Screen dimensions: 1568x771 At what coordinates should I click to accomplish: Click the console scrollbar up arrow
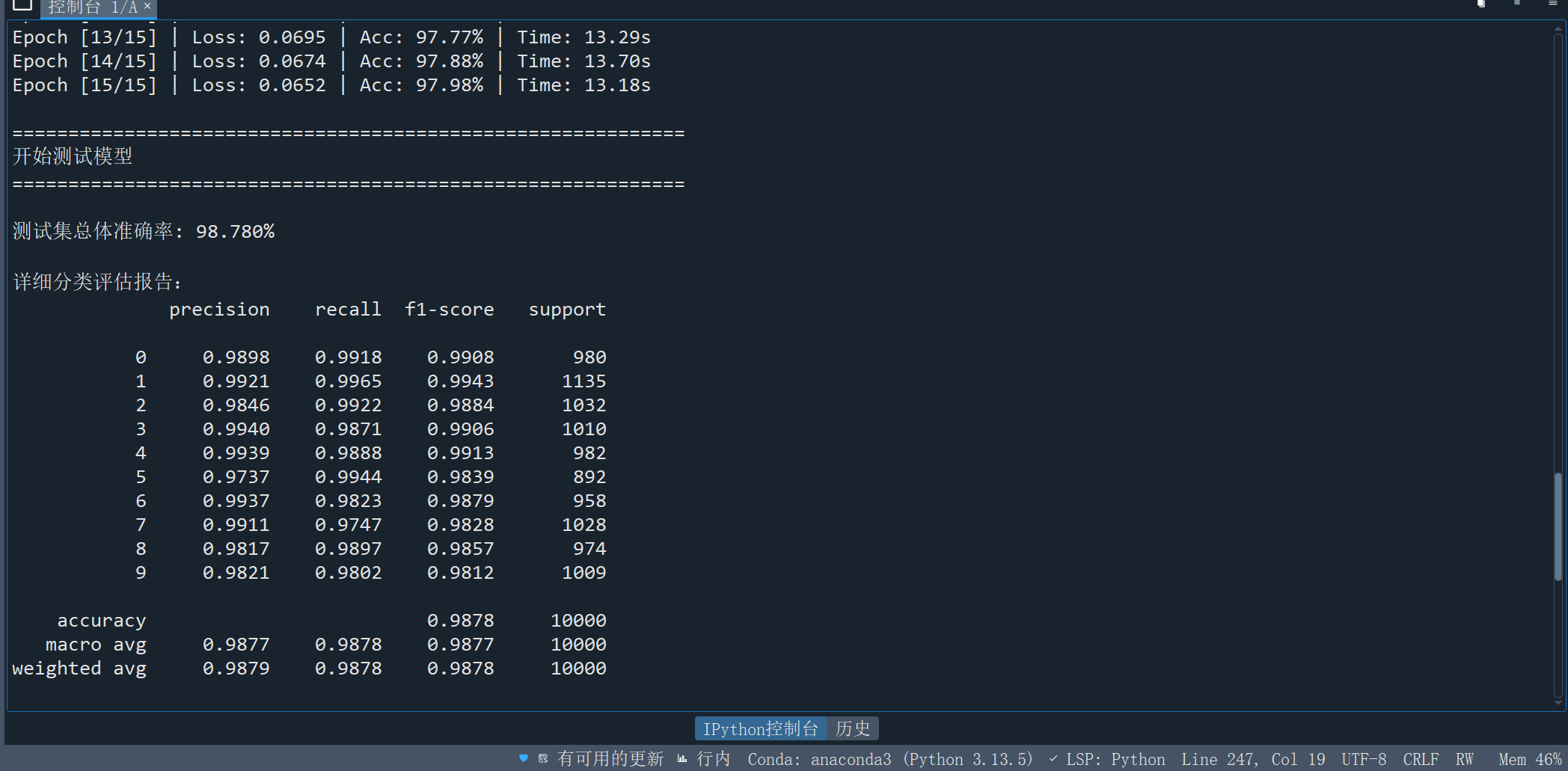1558,28
